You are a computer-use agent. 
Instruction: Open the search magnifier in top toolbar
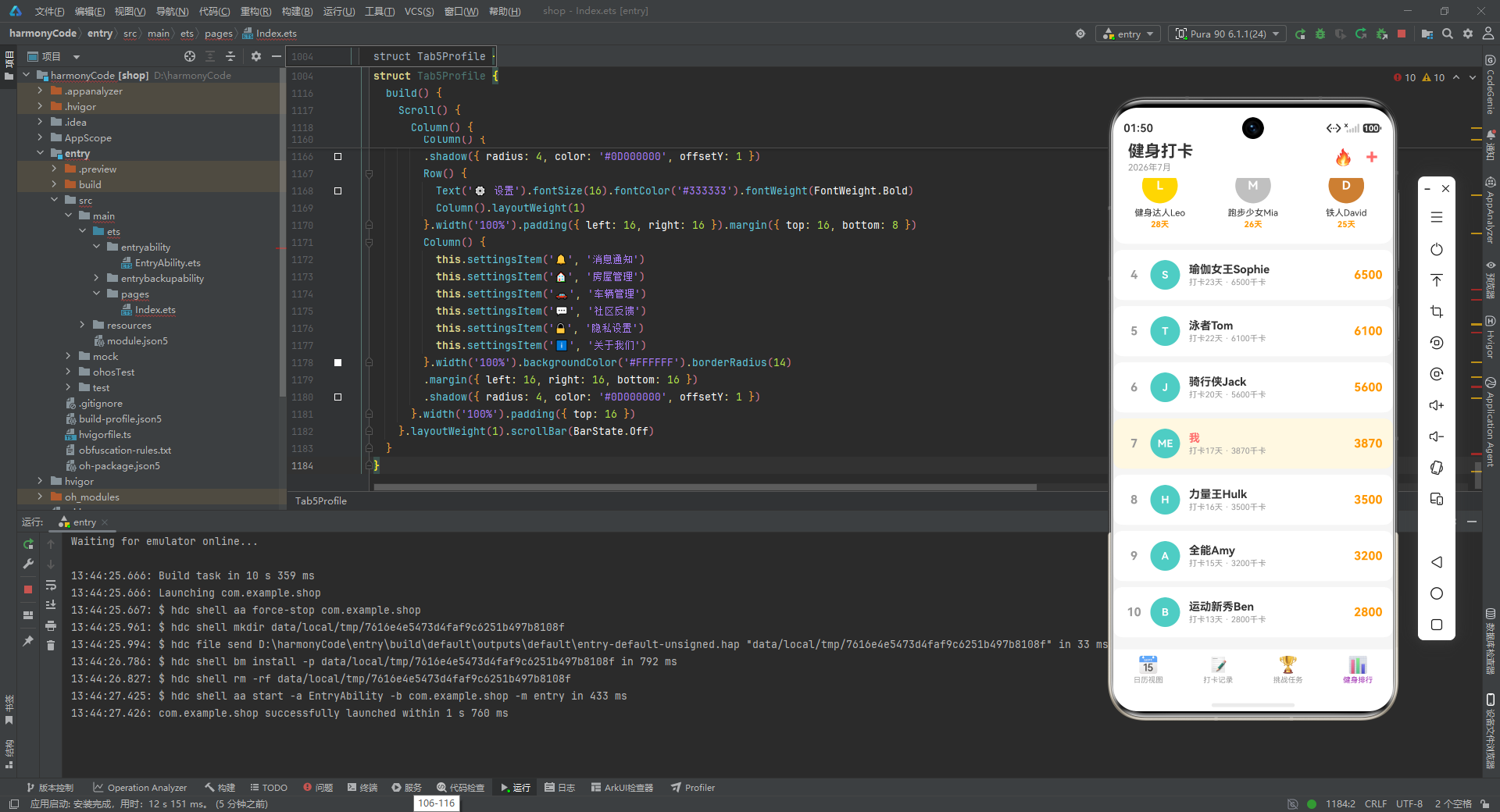point(1448,34)
